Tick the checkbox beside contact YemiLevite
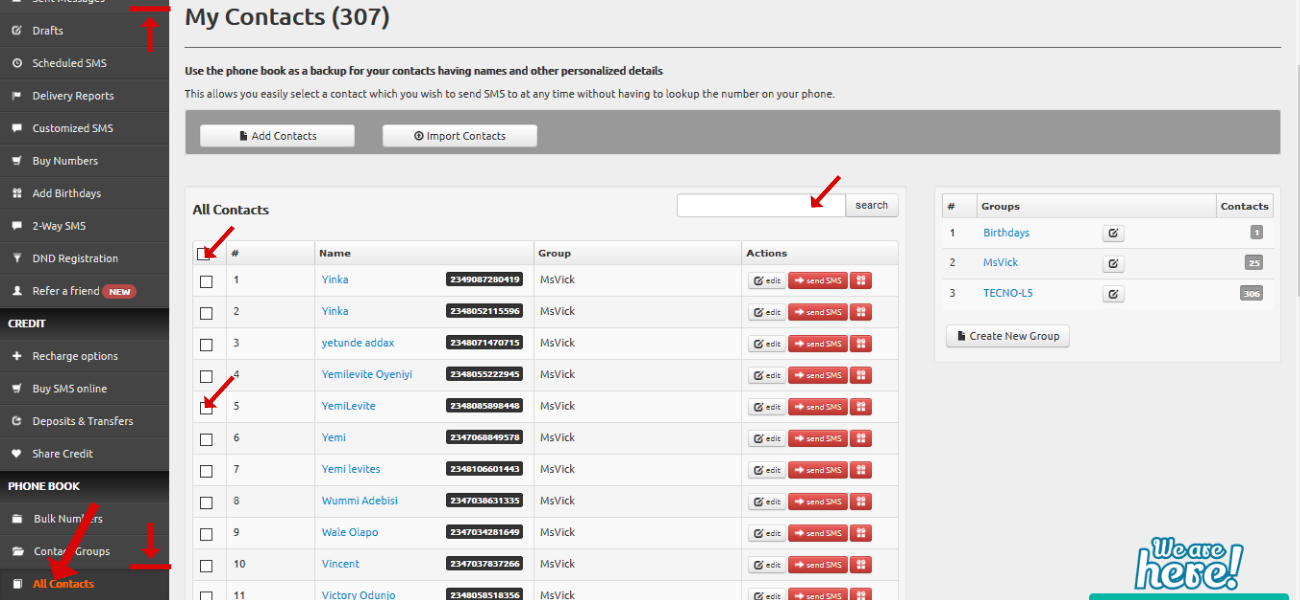Image resolution: width=1300 pixels, height=600 pixels. [x=207, y=407]
